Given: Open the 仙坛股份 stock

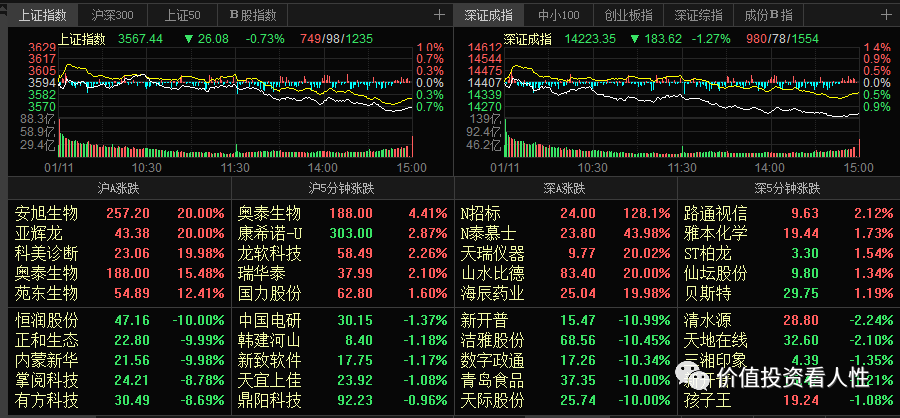Looking at the screenshot, I should 789,273.
